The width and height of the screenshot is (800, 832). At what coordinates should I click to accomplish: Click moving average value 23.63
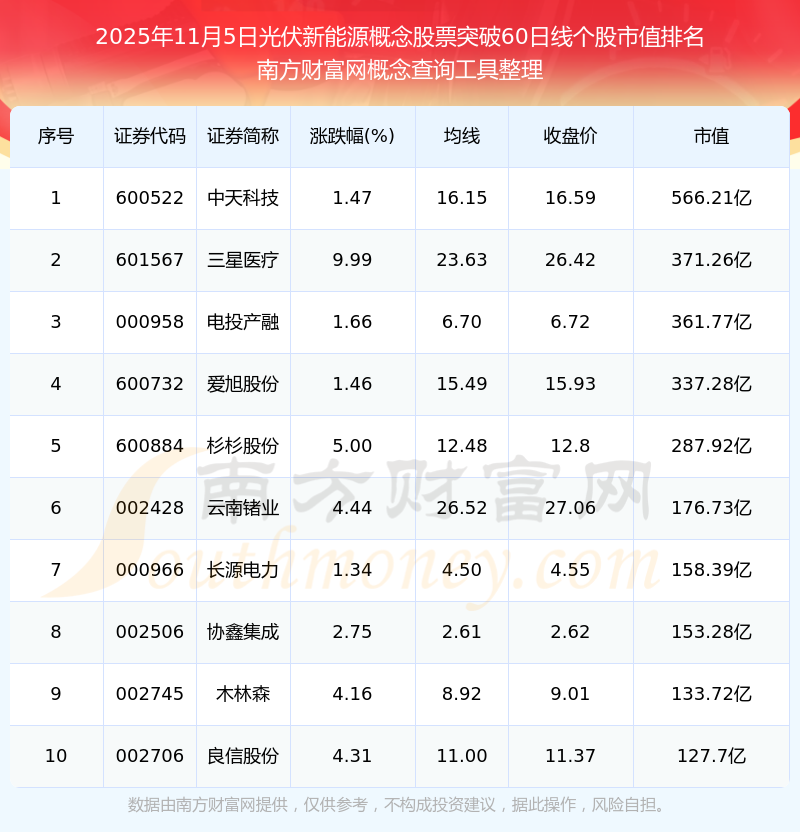click(462, 260)
